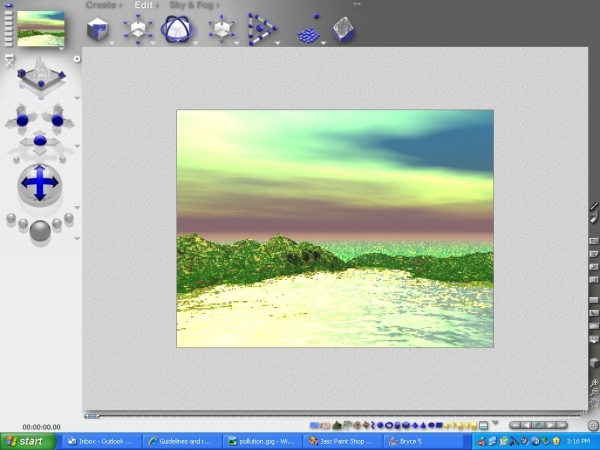Click the view control terrain diagram
600x450 pixels.
tap(41, 74)
